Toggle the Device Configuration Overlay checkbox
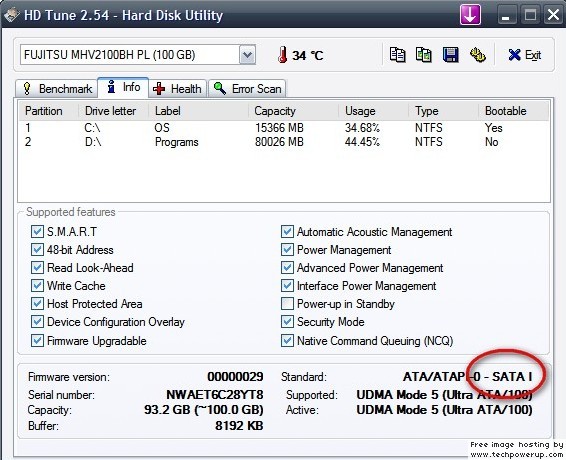The width and height of the screenshot is (566, 460). point(37,322)
